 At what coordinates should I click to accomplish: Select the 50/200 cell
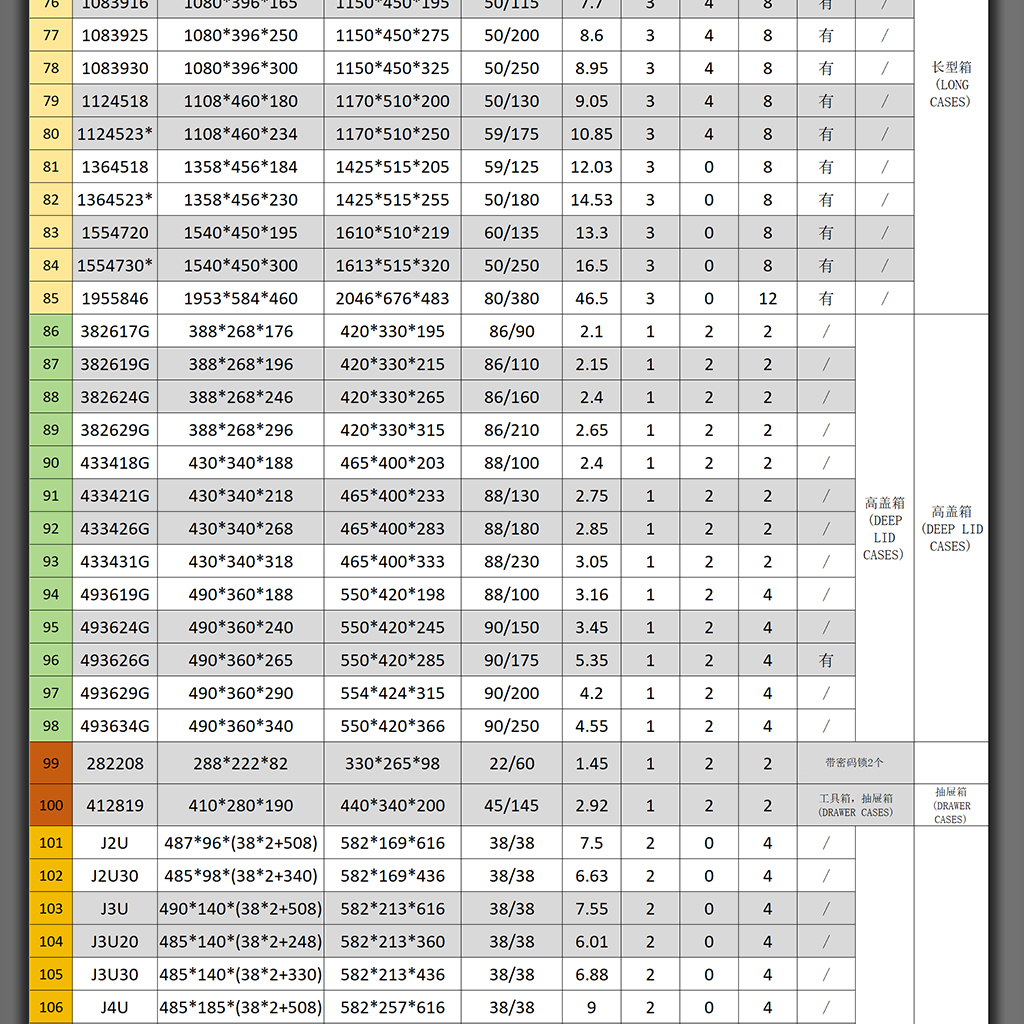coord(511,35)
